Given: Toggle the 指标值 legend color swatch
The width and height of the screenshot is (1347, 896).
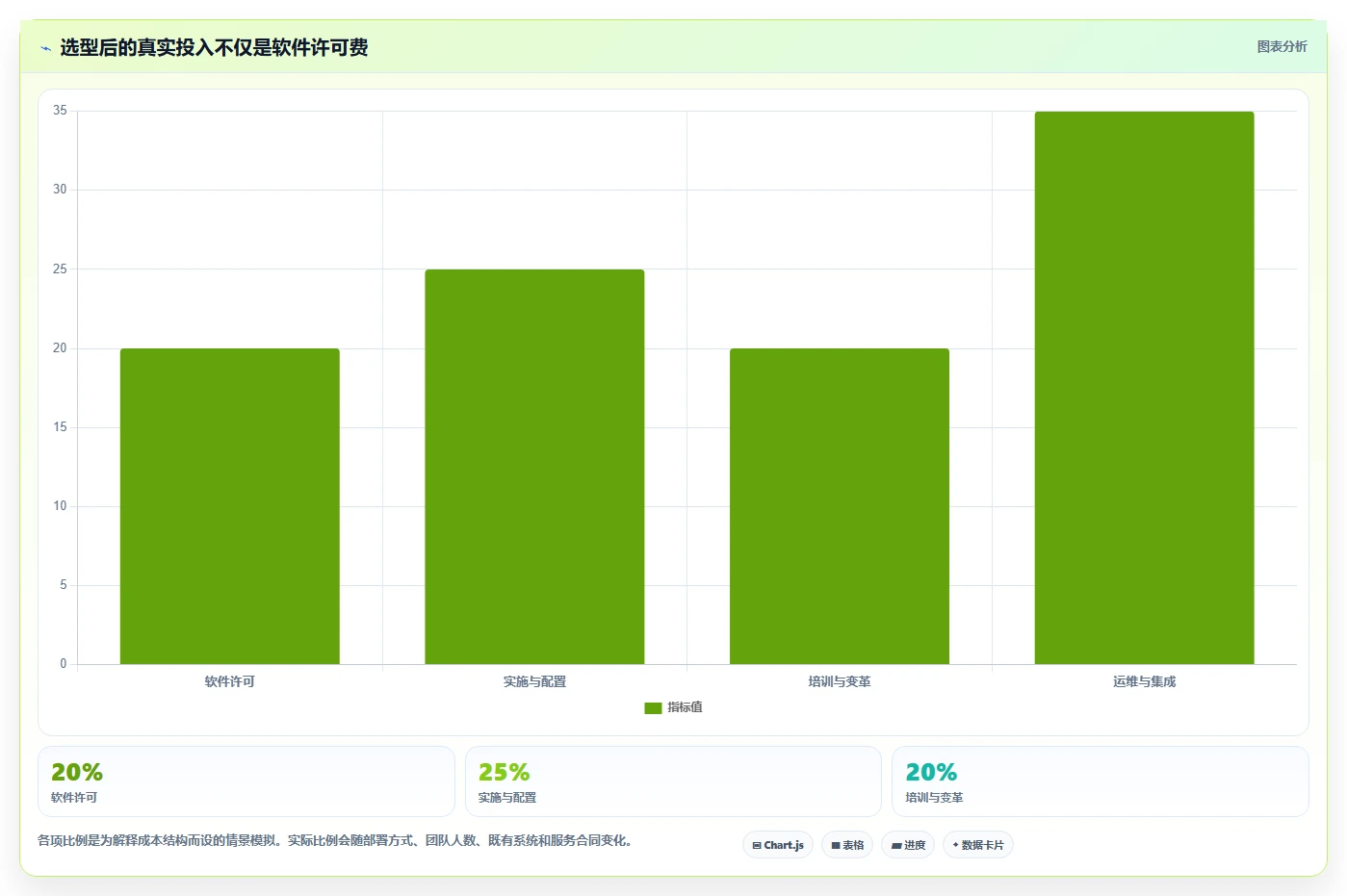Looking at the screenshot, I should click(x=653, y=708).
